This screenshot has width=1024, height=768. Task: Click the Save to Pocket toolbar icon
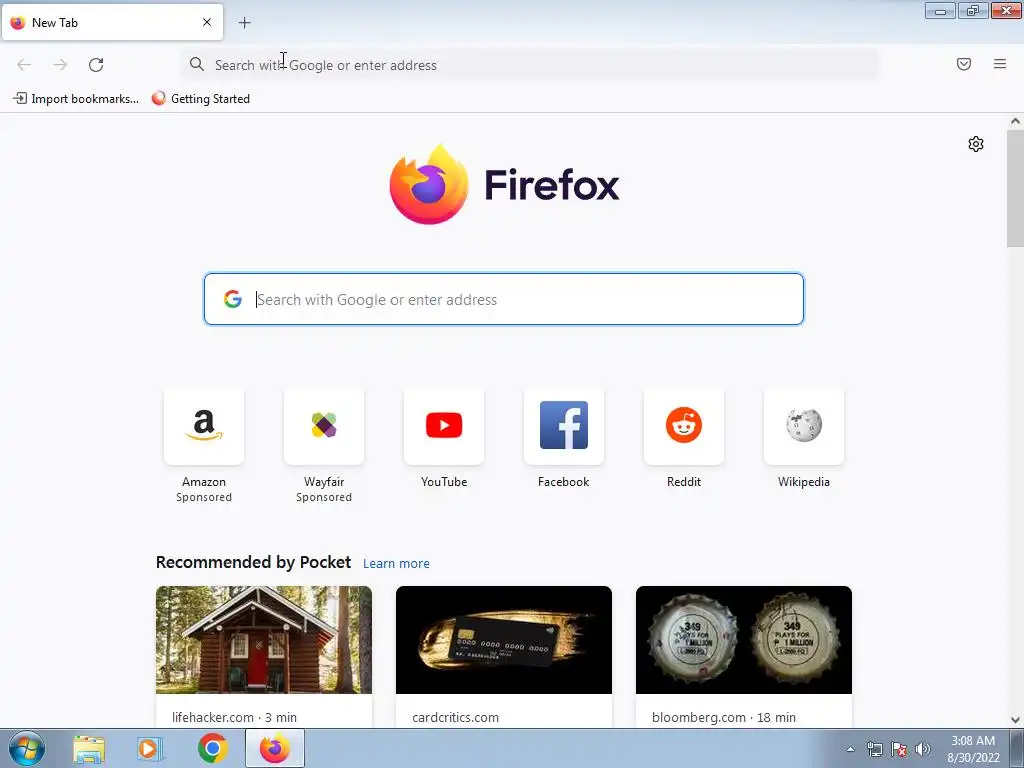click(964, 64)
